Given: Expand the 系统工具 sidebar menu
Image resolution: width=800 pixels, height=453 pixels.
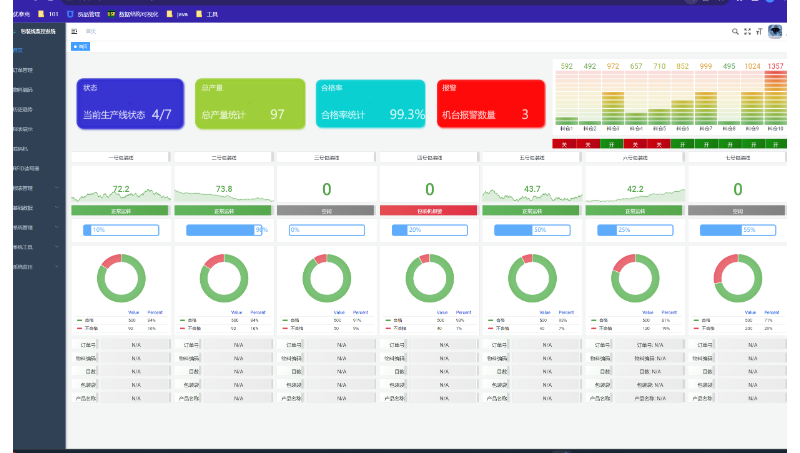Looking at the screenshot, I should click(37, 247).
